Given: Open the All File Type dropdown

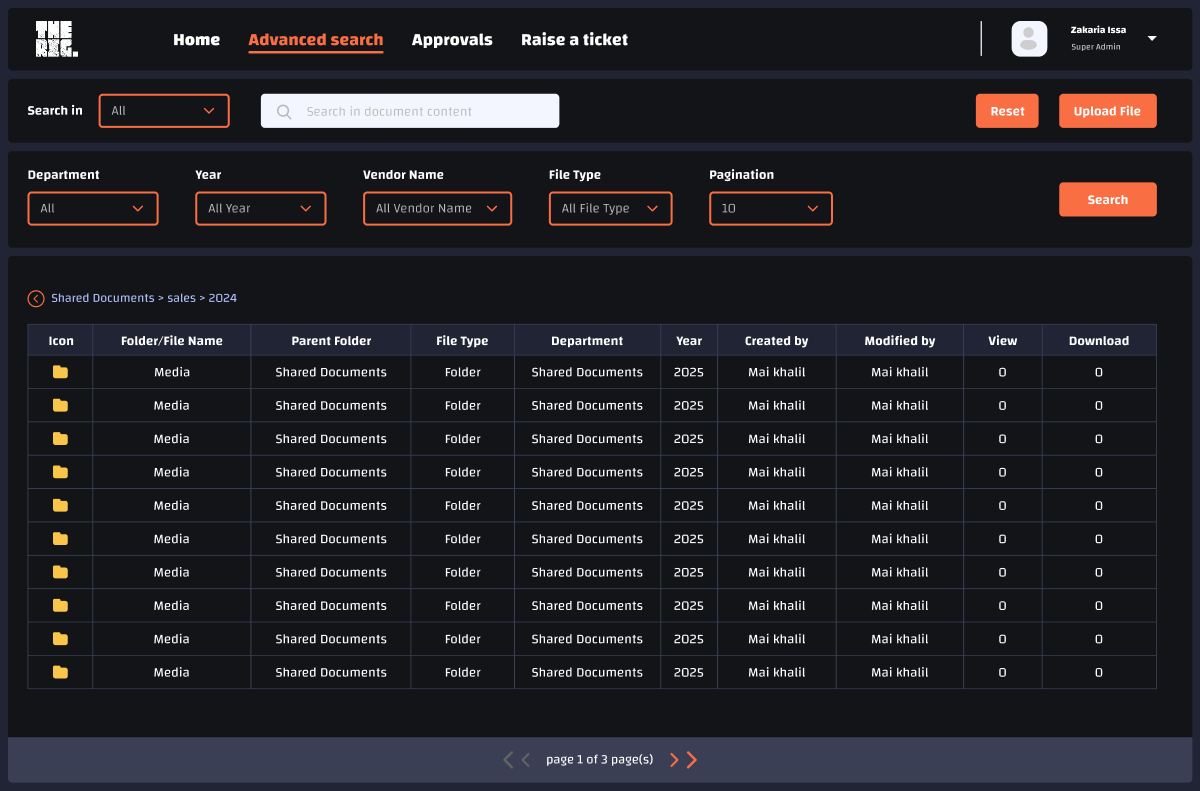Looking at the screenshot, I should (610, 208).
